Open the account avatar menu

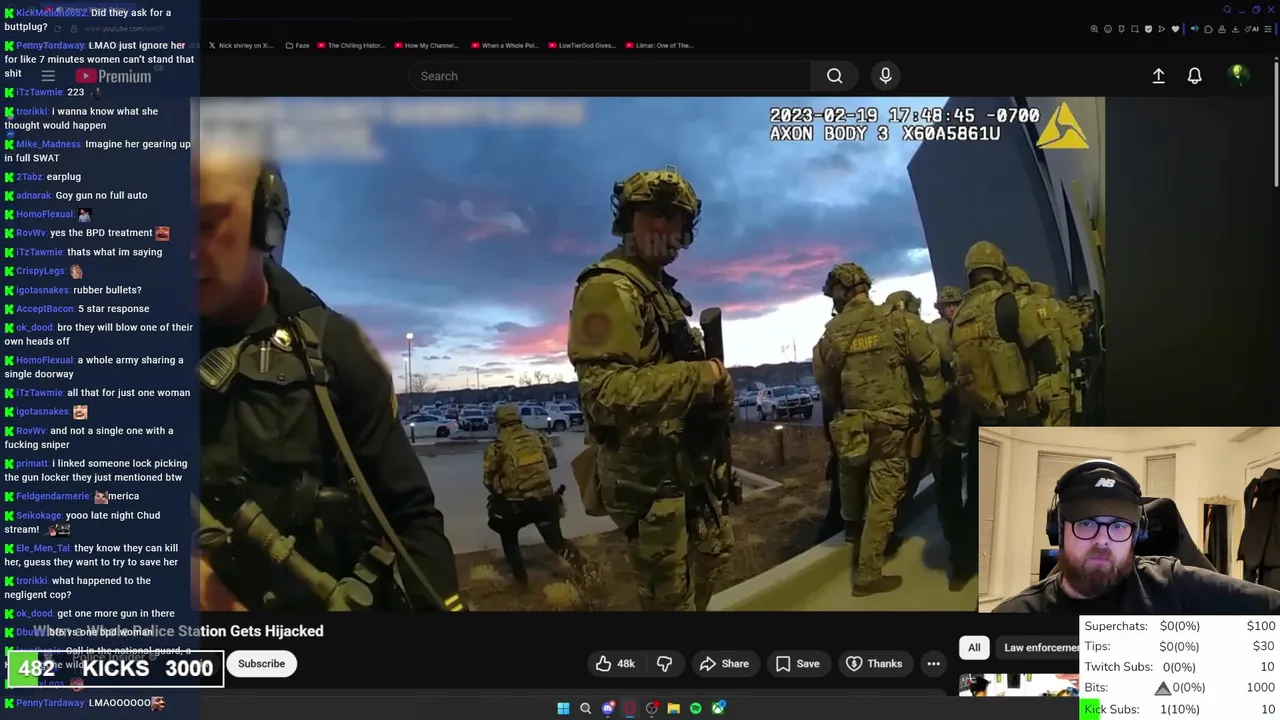pos(1238,75)
